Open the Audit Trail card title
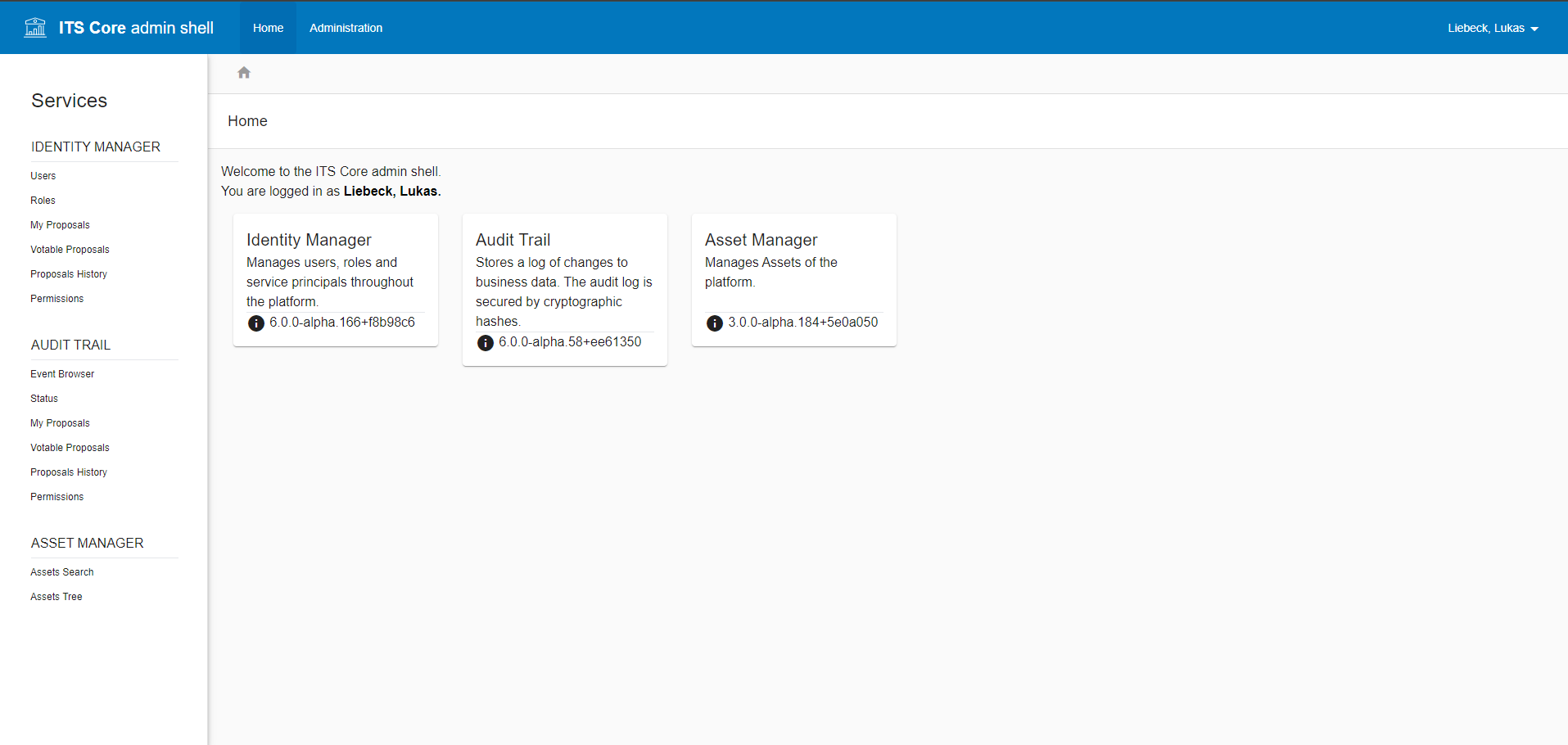The image size is (1568, 745). (x=513, y=240)
